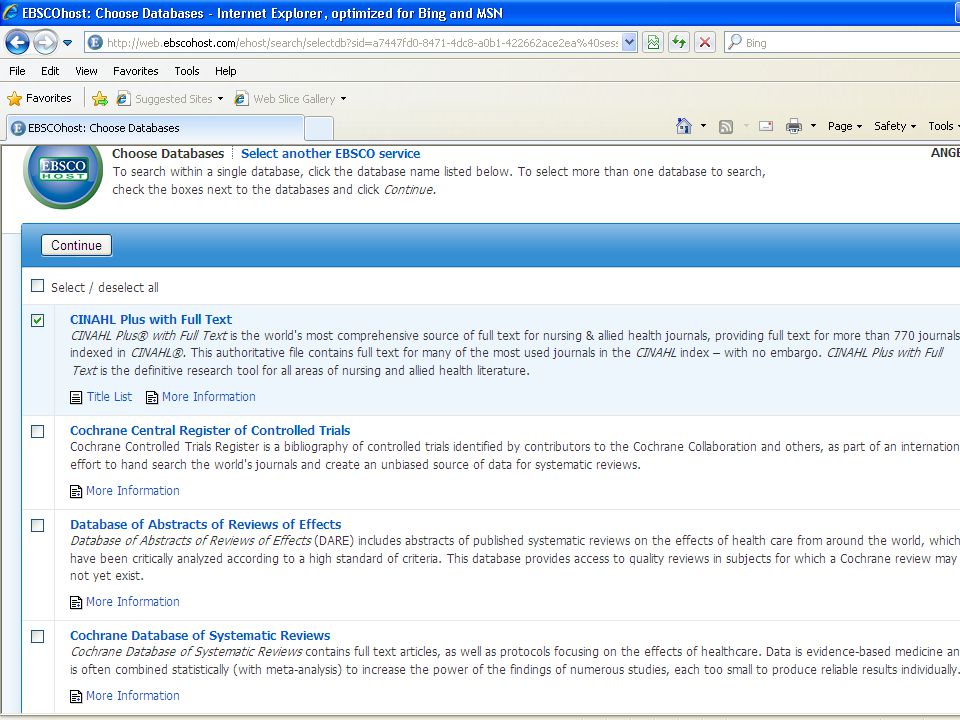960x720 pixels.
Task: Open the Help menu
Action: pyautogui.click(x=225, y=71)
